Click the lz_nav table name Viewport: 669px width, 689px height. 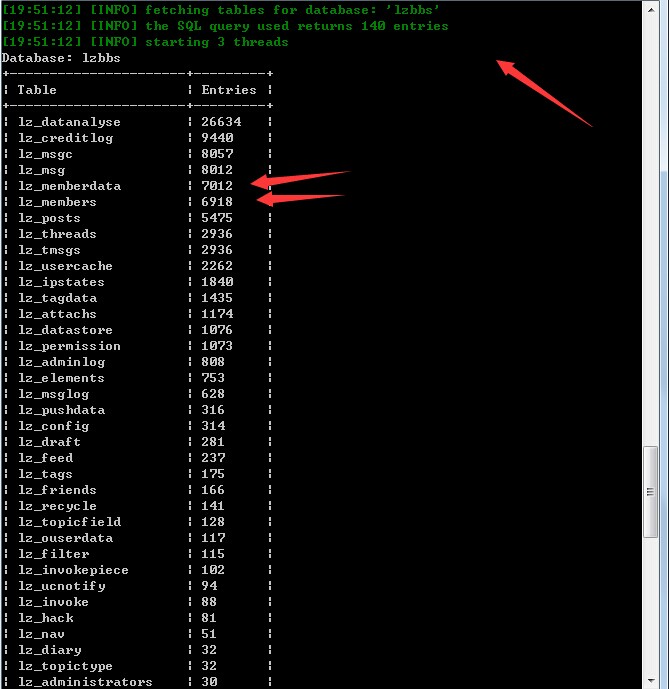point(41,634)
